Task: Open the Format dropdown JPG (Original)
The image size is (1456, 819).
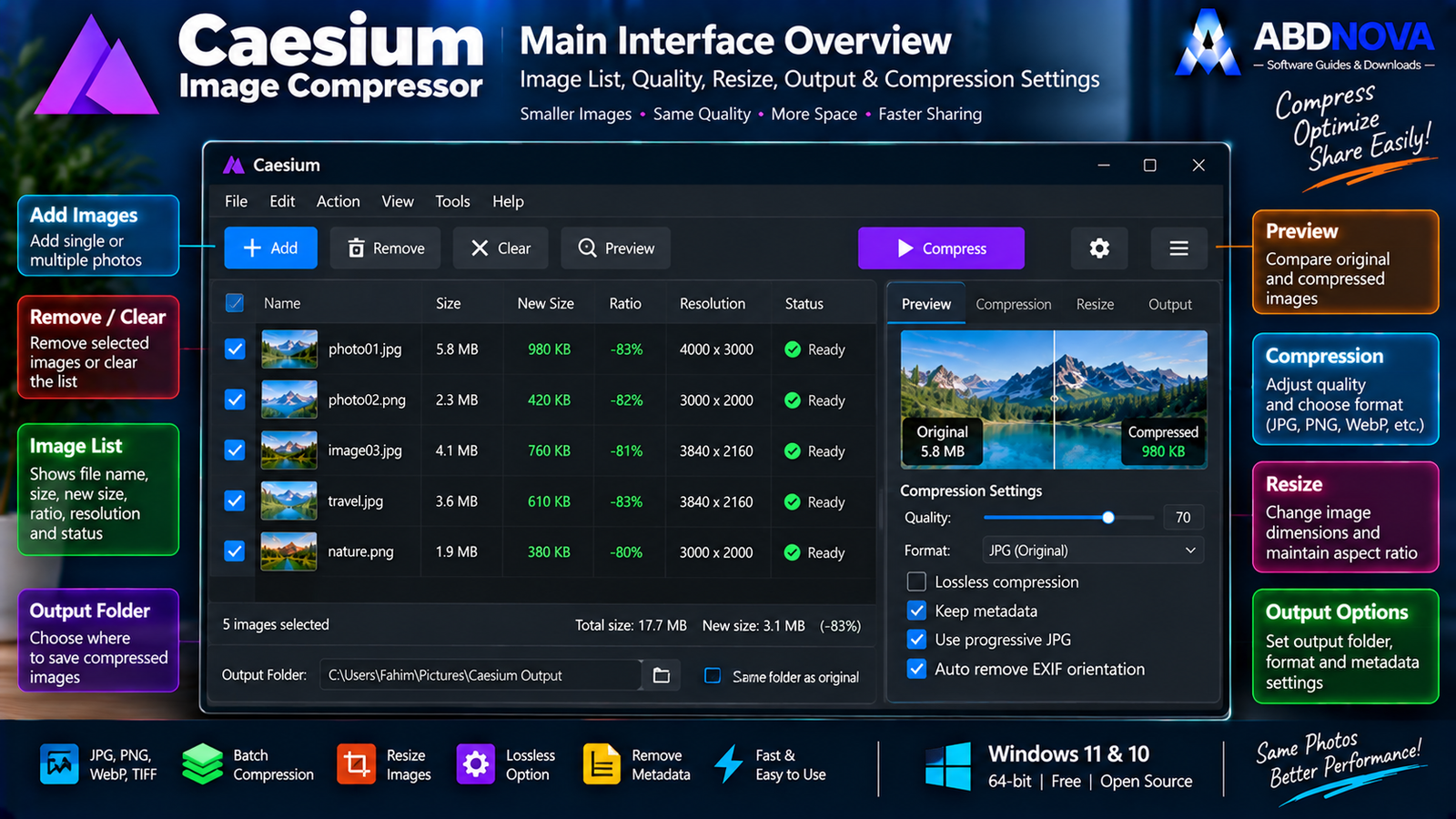Action: point(1093,551)
